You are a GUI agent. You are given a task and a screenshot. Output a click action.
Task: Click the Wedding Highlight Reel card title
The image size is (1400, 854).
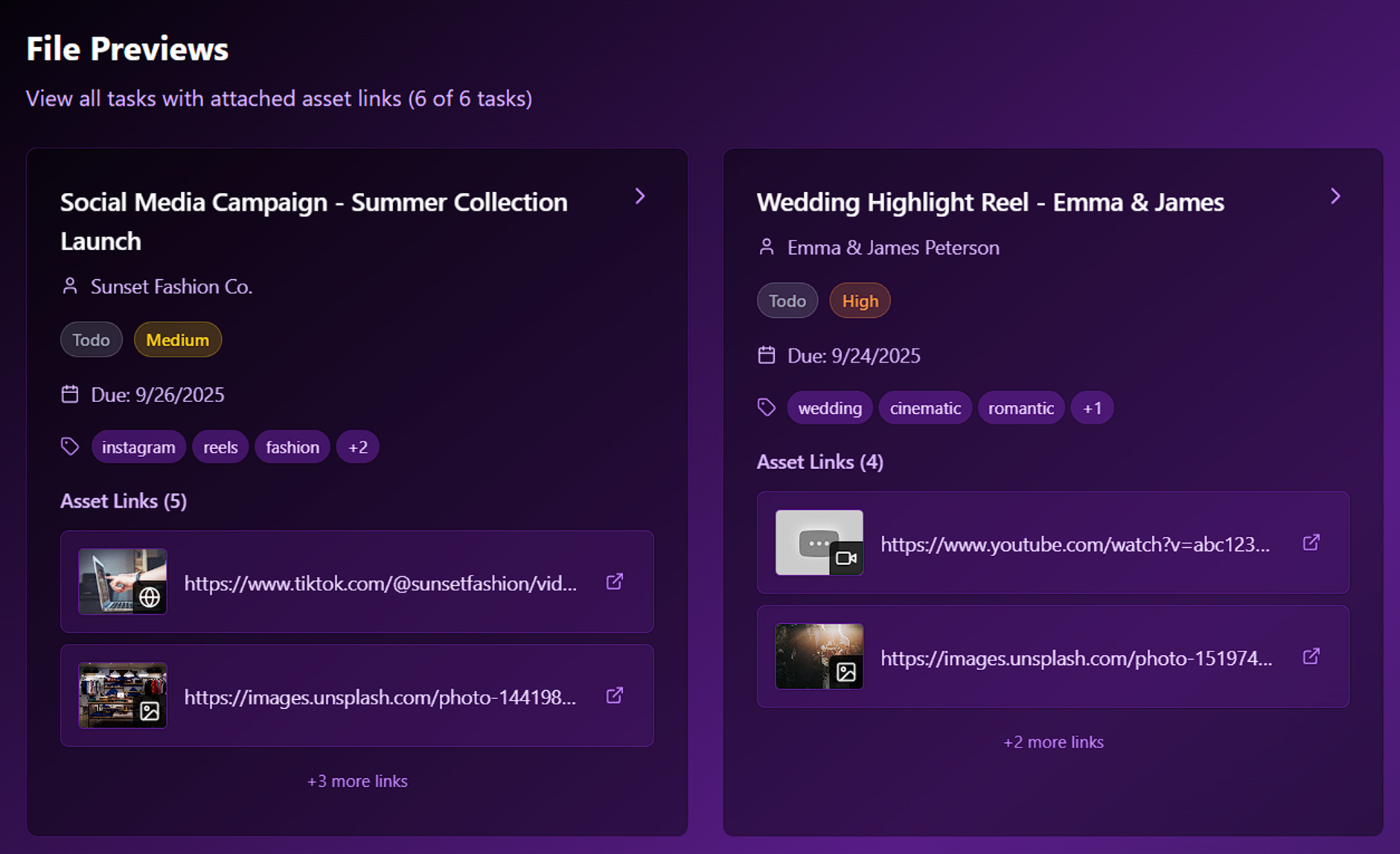click(990, 202)
